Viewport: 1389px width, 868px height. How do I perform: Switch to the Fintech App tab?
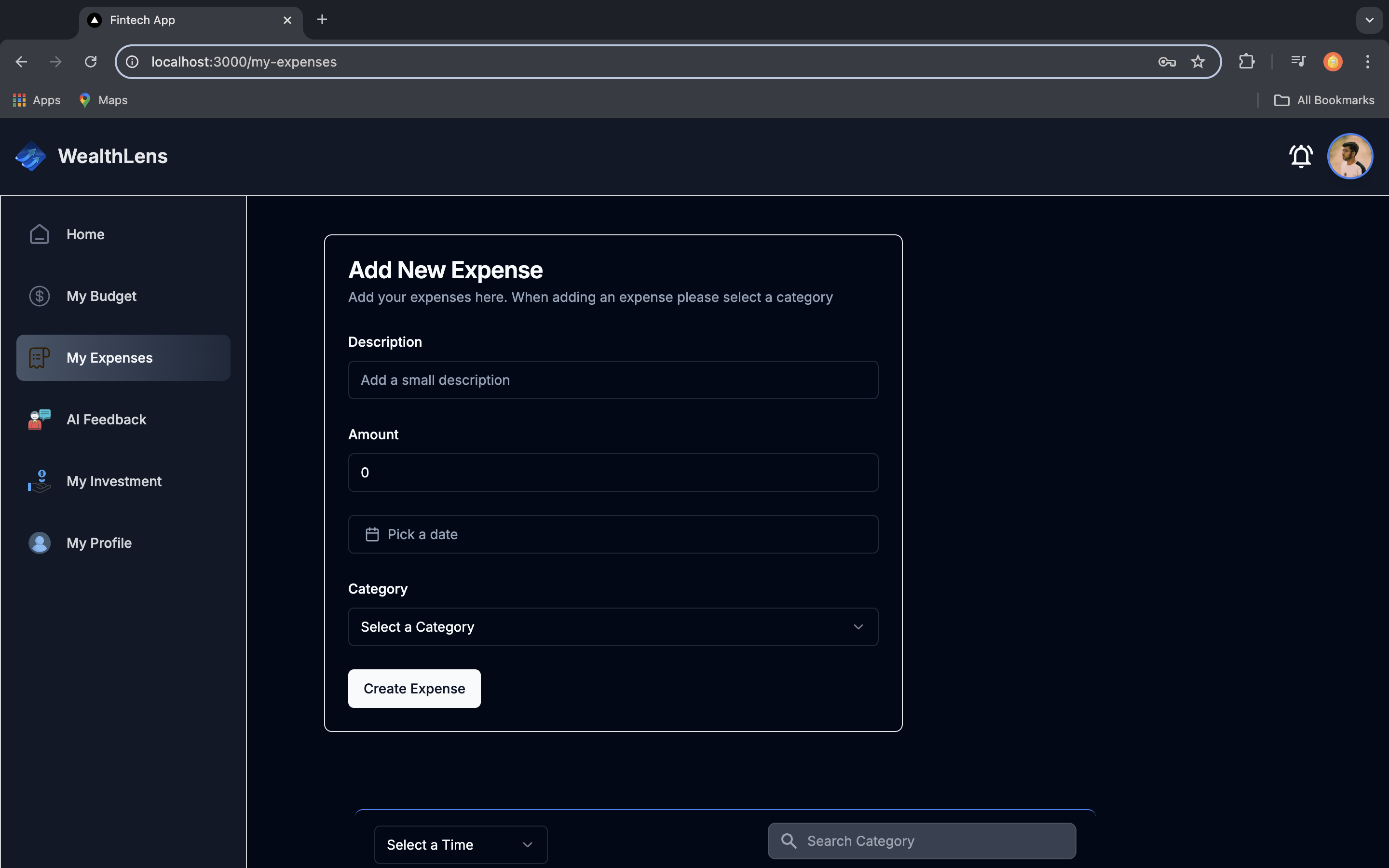190,20
